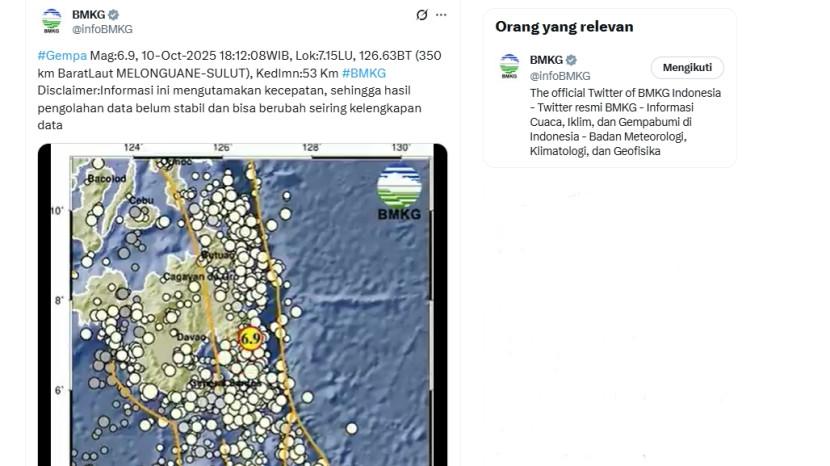Click the BMKG avatar in the tweet header
The height and width of the screenshot is (466, 830).
click(51, 21)
